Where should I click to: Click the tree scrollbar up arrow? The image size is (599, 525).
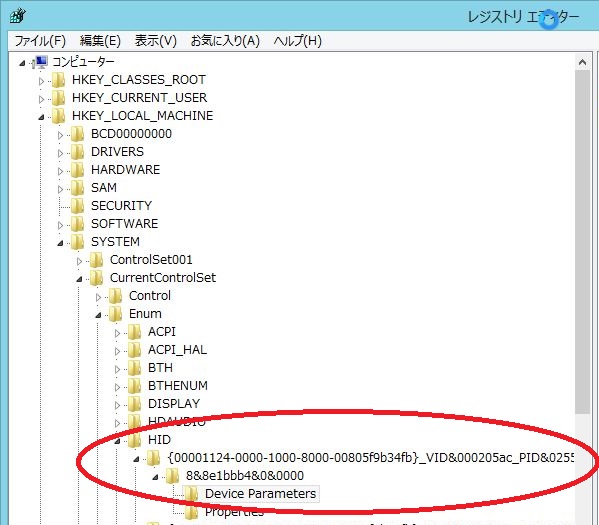(582, 62)
